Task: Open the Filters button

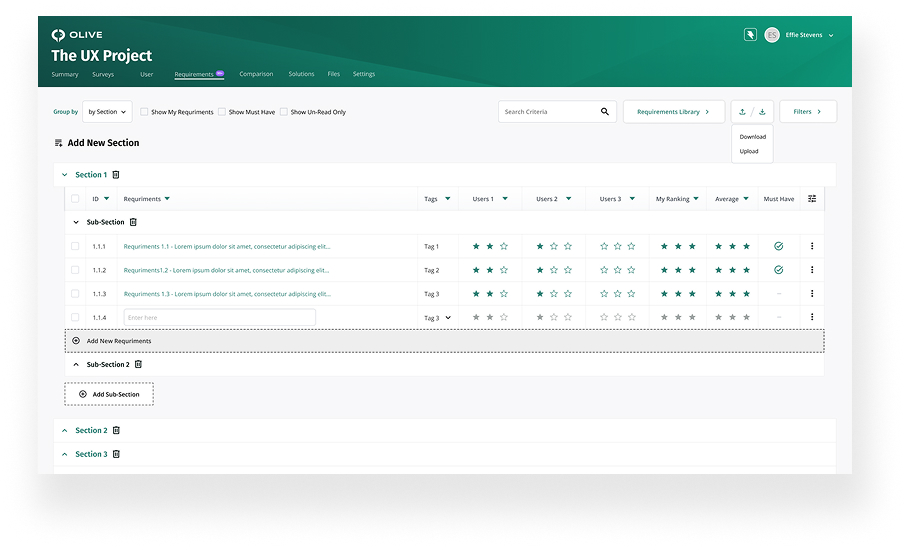Action: click(808, 112)
